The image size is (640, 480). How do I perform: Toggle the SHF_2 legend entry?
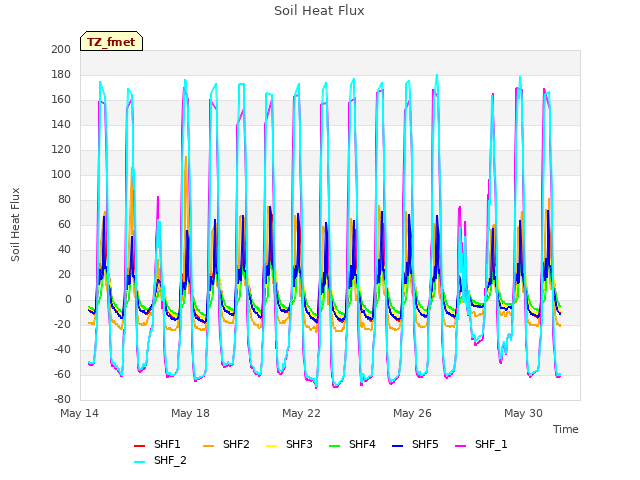(160, 461)
